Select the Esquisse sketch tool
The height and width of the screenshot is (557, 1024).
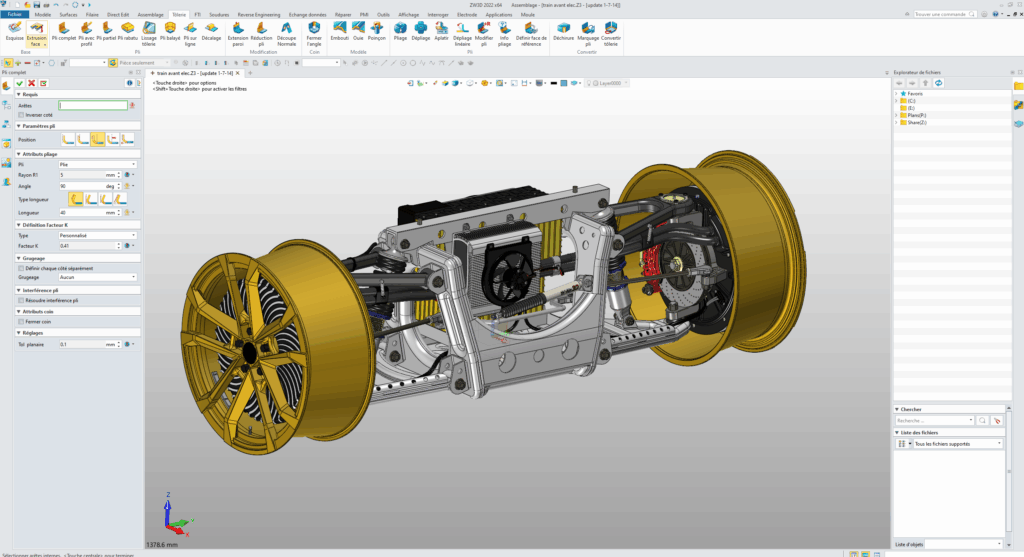pyautogui.click(x=14, y=32)
